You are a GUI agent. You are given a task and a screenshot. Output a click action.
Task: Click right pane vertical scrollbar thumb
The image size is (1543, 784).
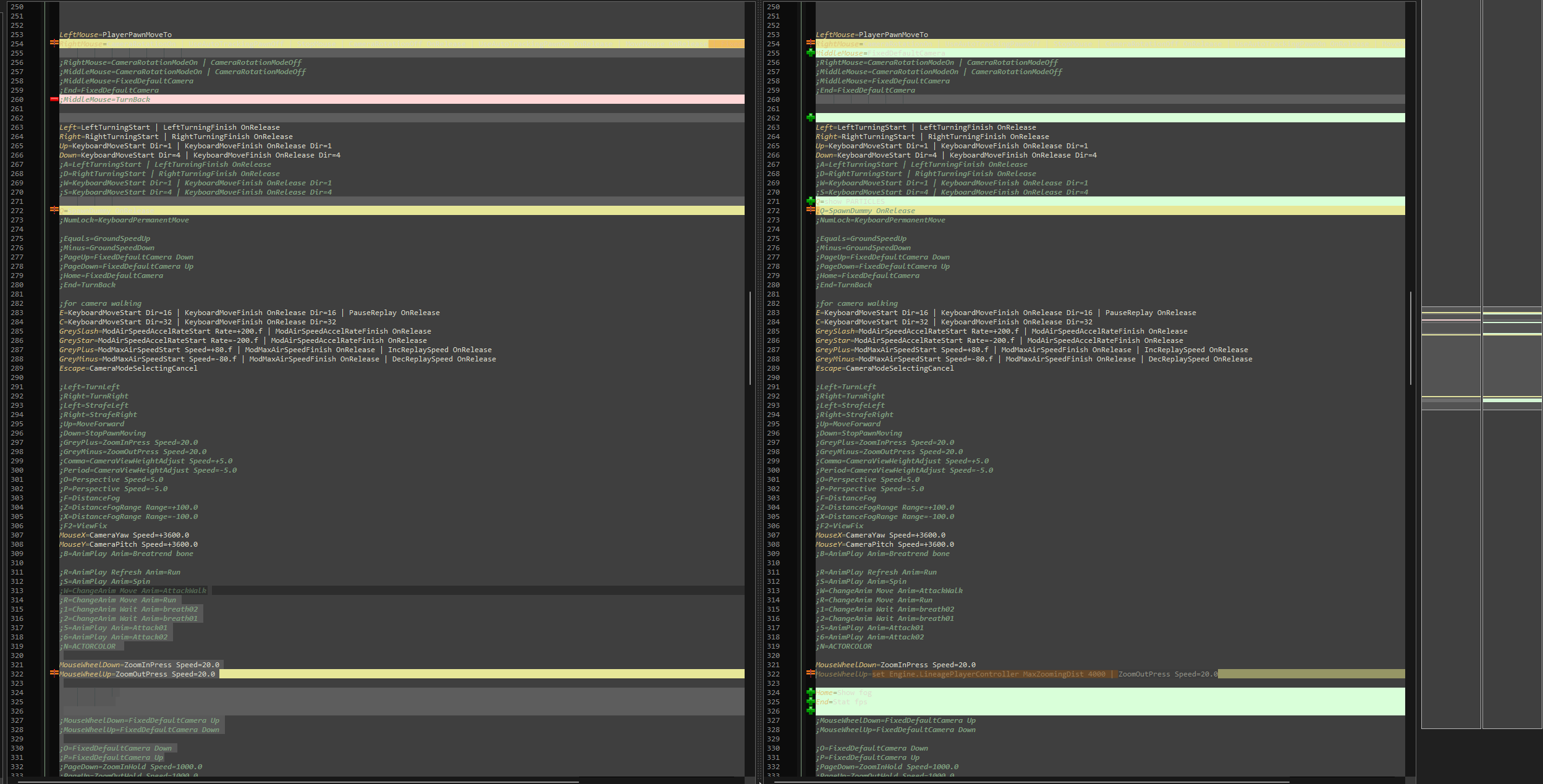1411,338
